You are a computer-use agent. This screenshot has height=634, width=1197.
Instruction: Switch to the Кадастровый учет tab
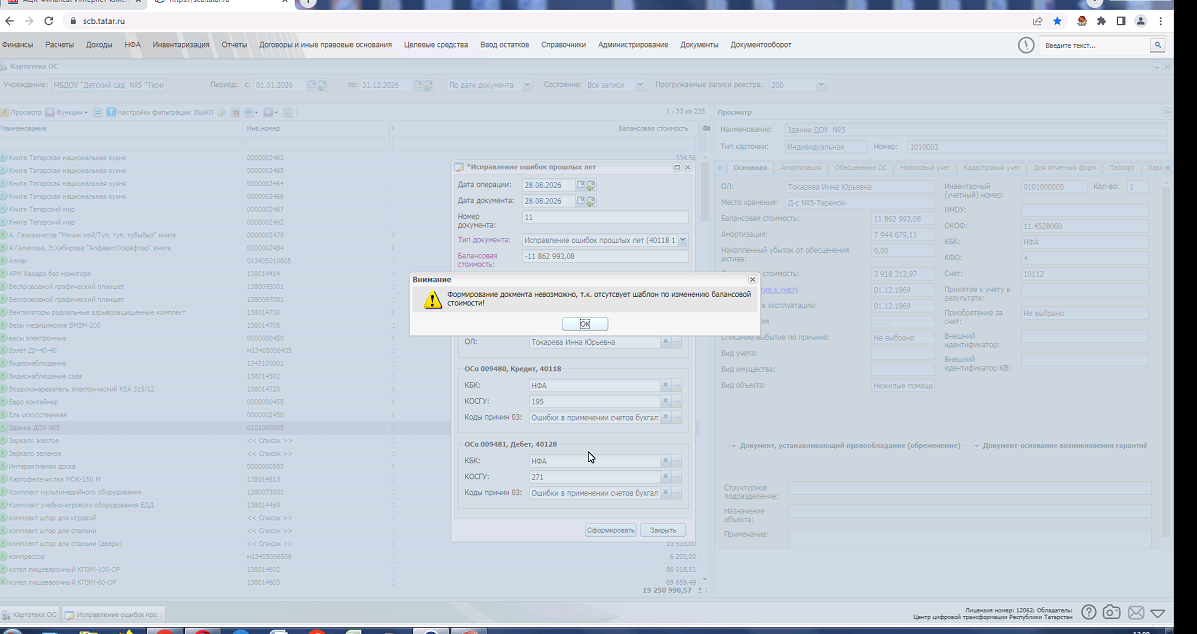992,168
